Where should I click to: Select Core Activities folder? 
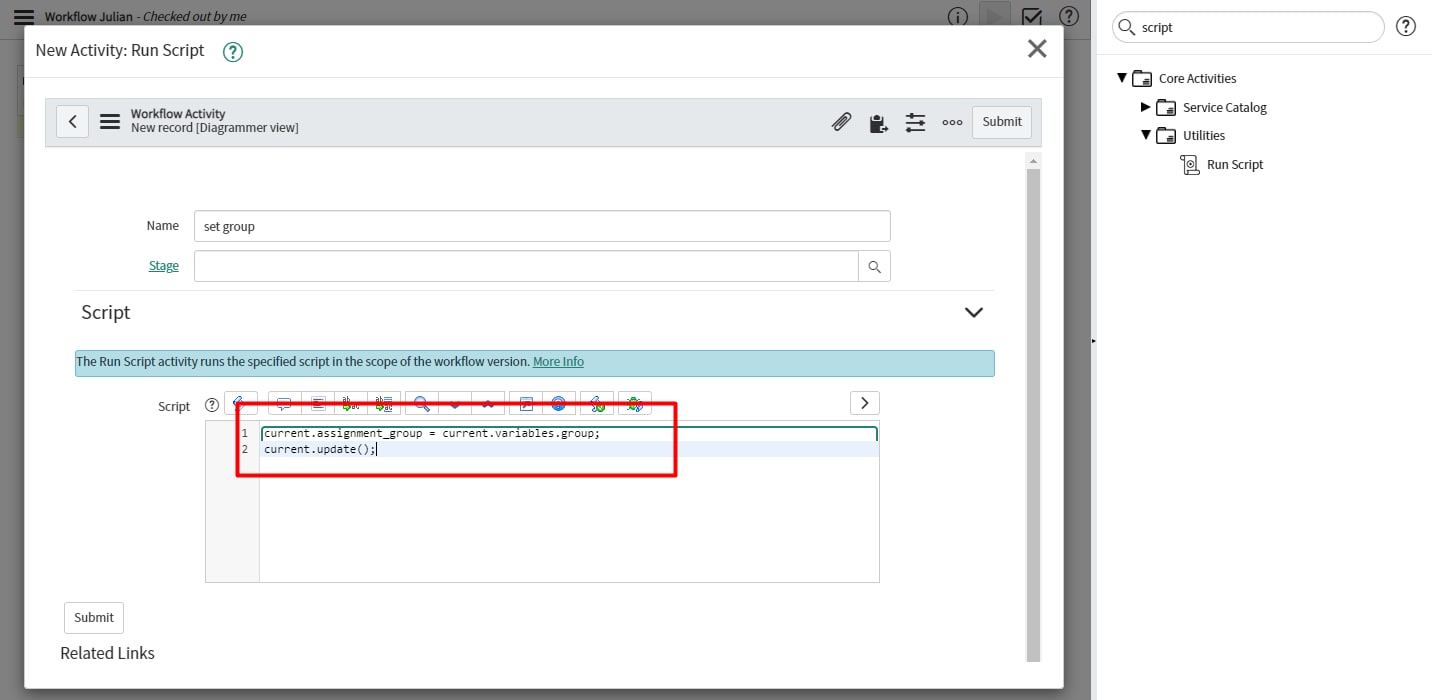[1185, 79]
